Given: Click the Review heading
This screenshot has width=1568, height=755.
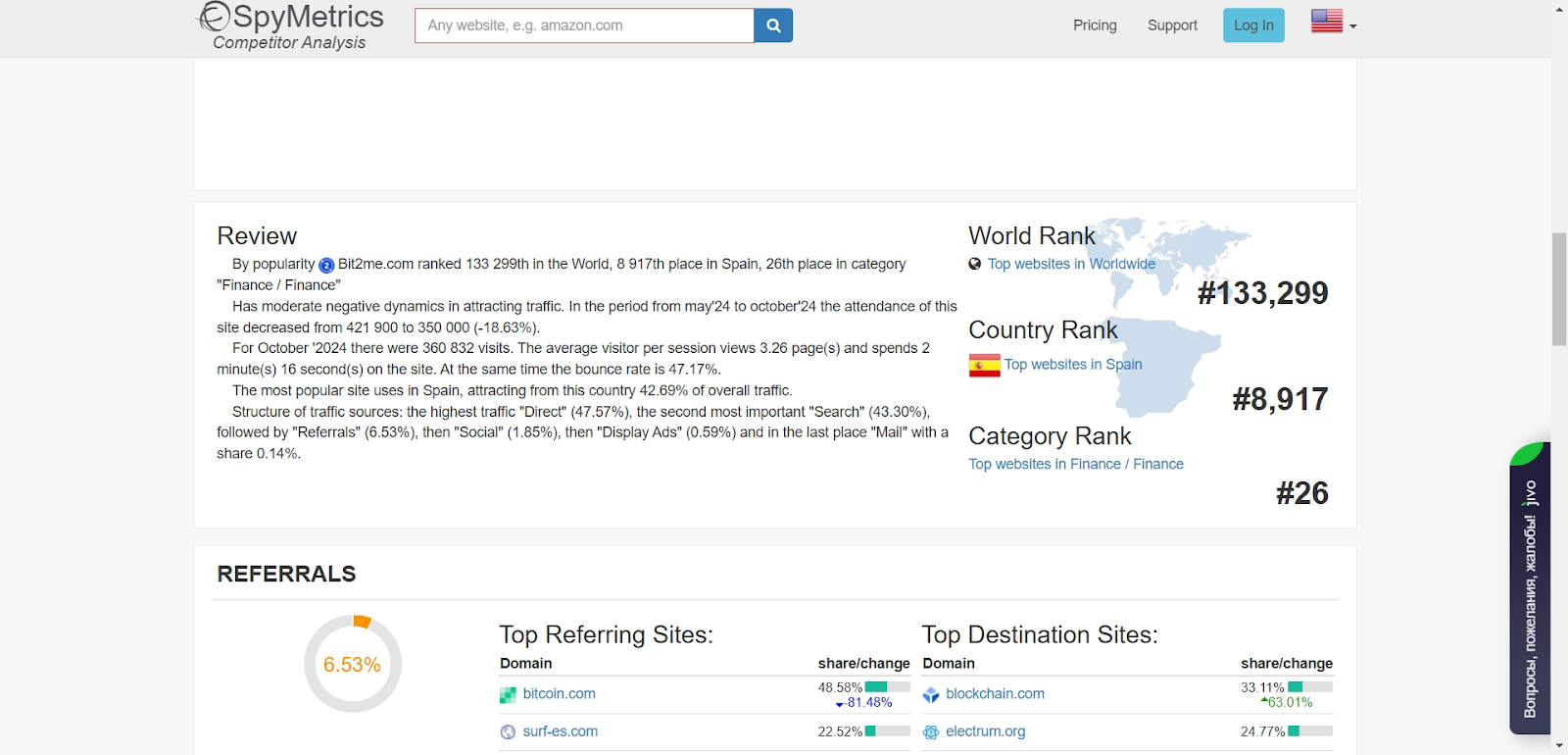Looking at the screenshot, I should (257, 236).
